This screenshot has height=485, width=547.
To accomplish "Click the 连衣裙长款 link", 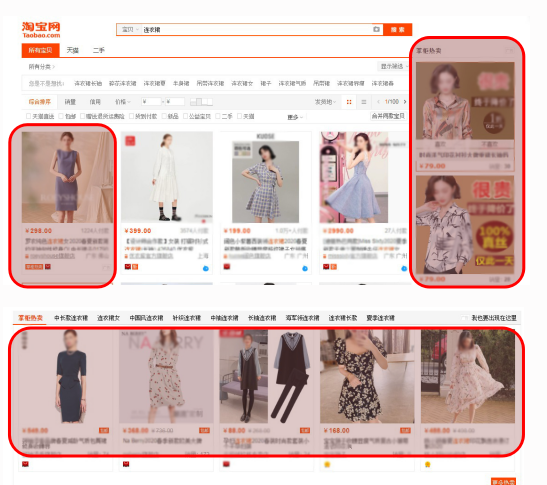I will [x=343, y=318].
